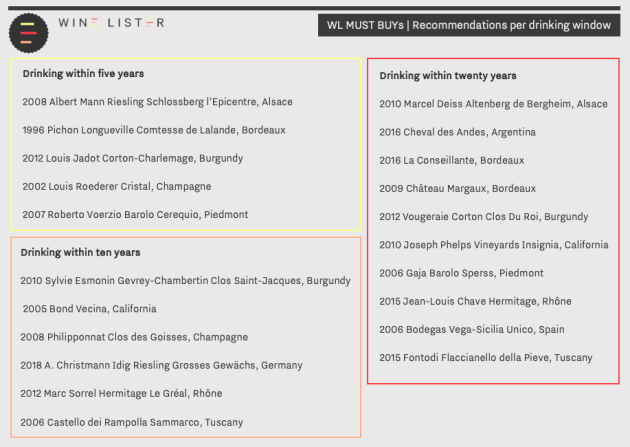
Task: Select the 'Drinking within ten years' heading
Action: click(x=80, y=252)
